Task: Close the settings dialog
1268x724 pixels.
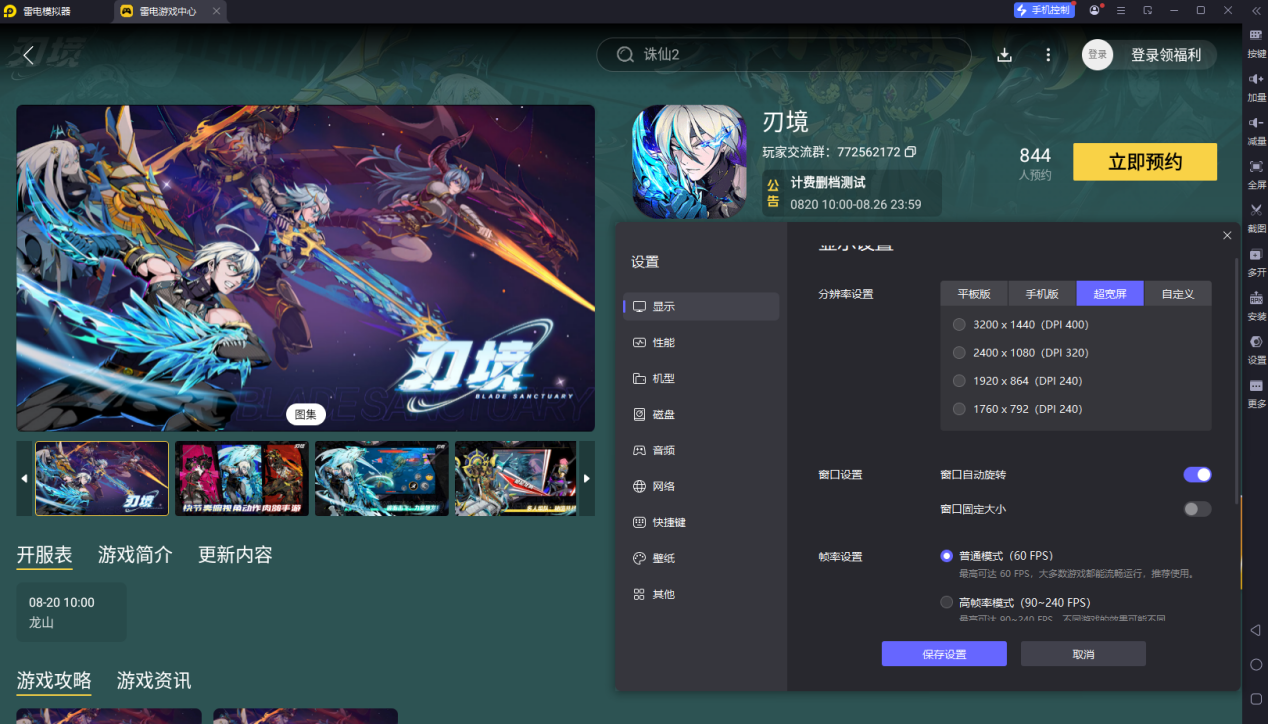Action: coord(1227,235)
